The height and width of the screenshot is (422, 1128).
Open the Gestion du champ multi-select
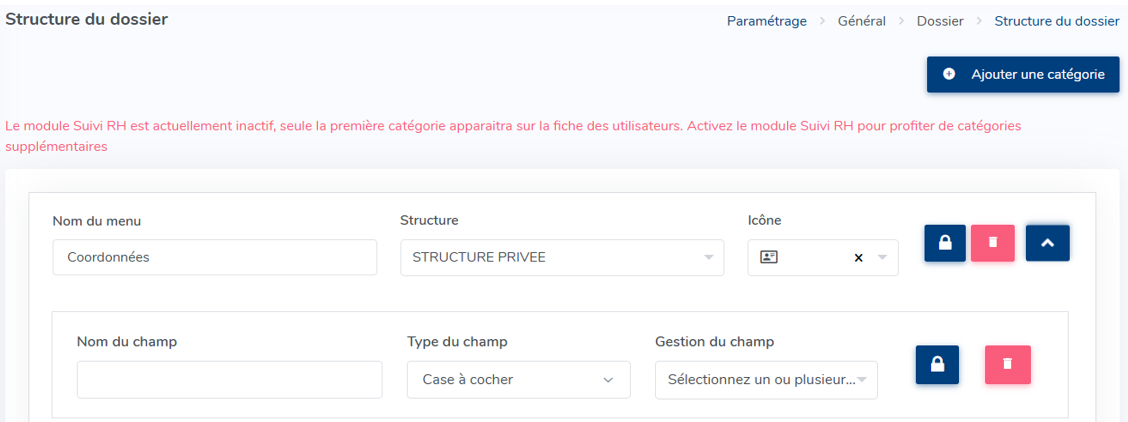(766, 380)
